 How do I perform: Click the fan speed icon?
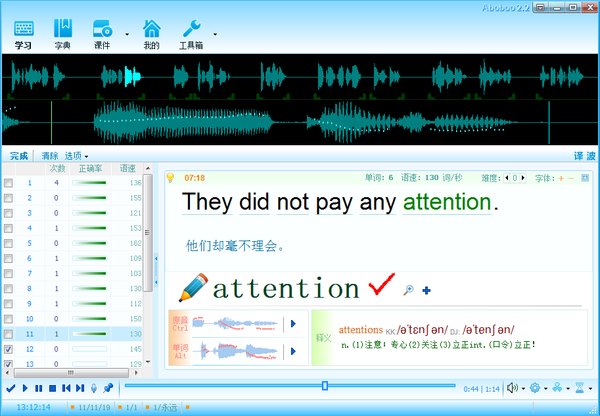tap(557, 388)
